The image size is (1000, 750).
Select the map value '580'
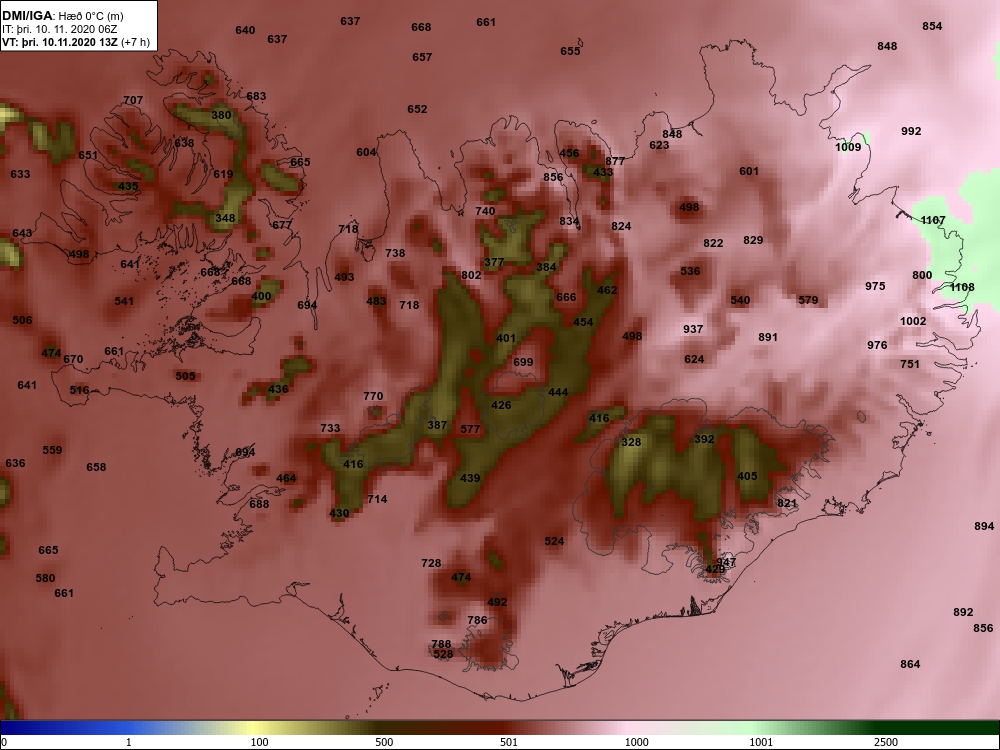pos(45,578)
